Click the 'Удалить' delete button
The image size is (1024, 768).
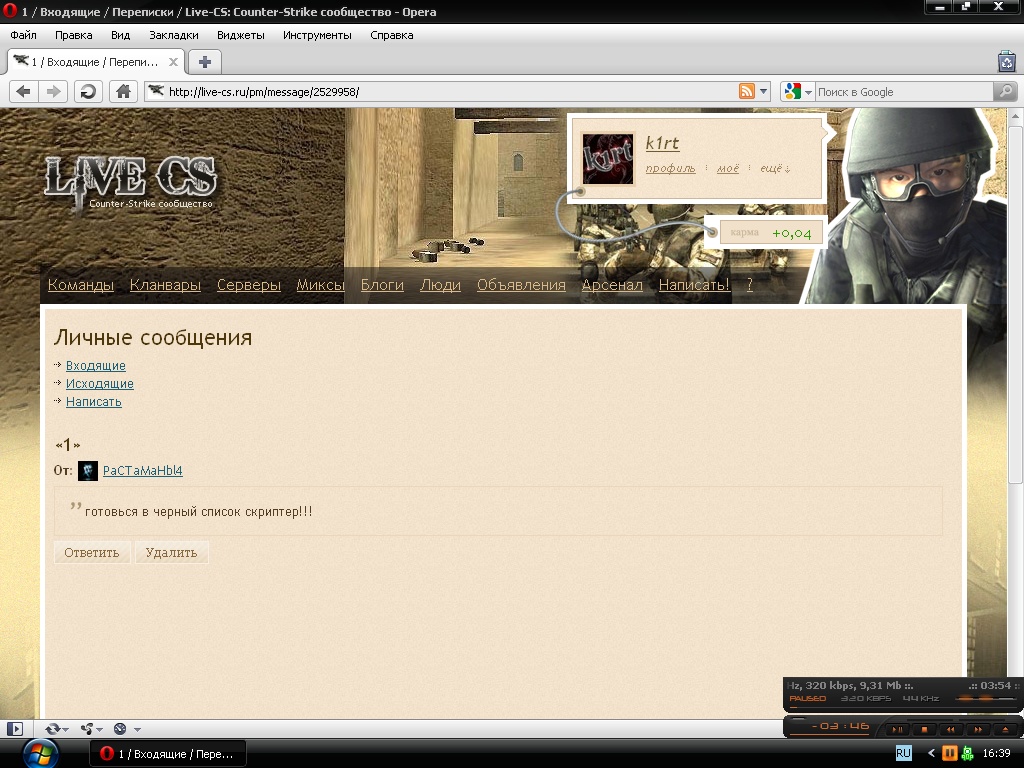point(171,552)
